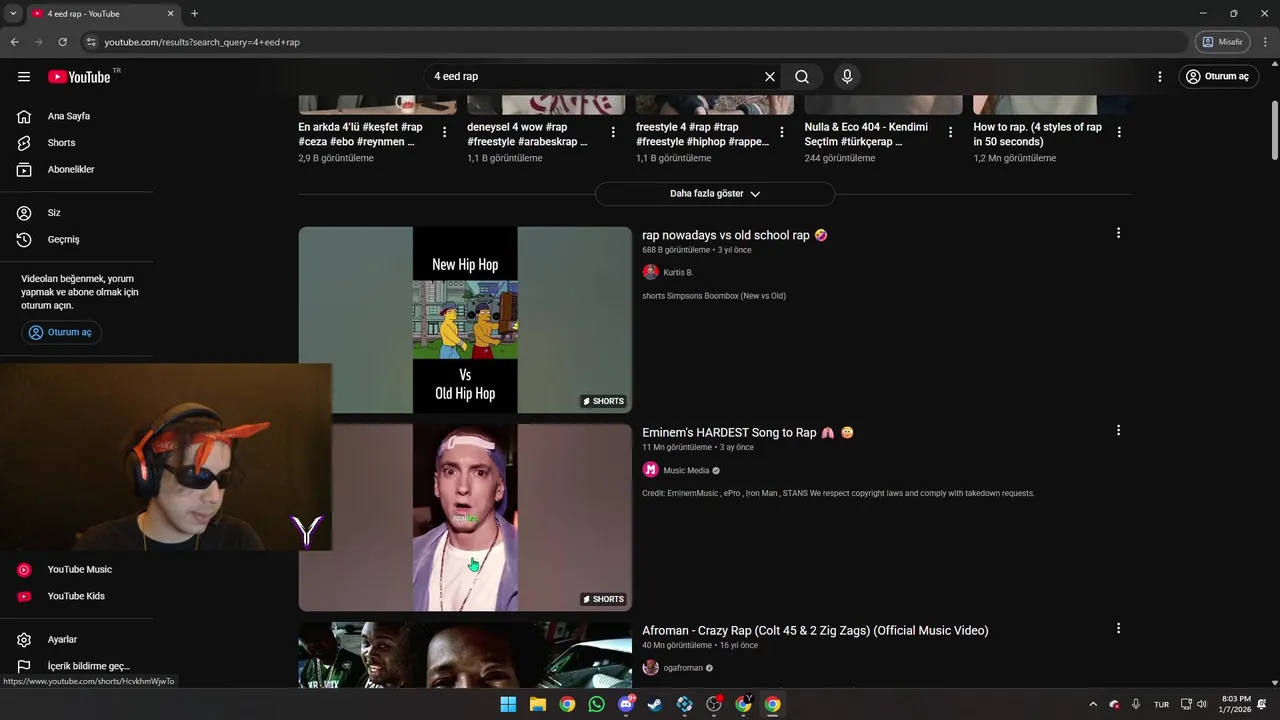The image size is (1280, 720).
Task: Open 'En arkda 4'lü #keşfet #rap' short title
Action: [360, 134]
